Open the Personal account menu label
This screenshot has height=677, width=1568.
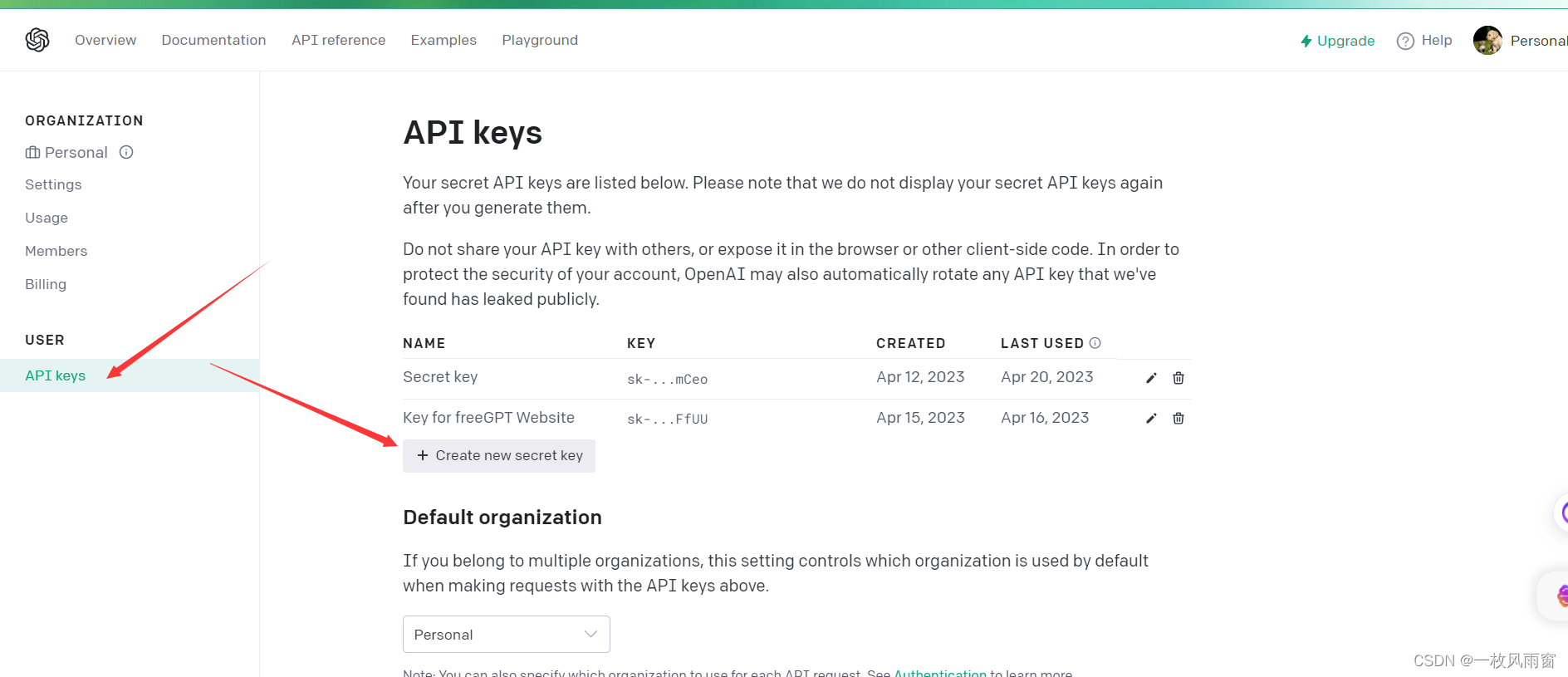pyautogui.click(x=1538, y=41)
